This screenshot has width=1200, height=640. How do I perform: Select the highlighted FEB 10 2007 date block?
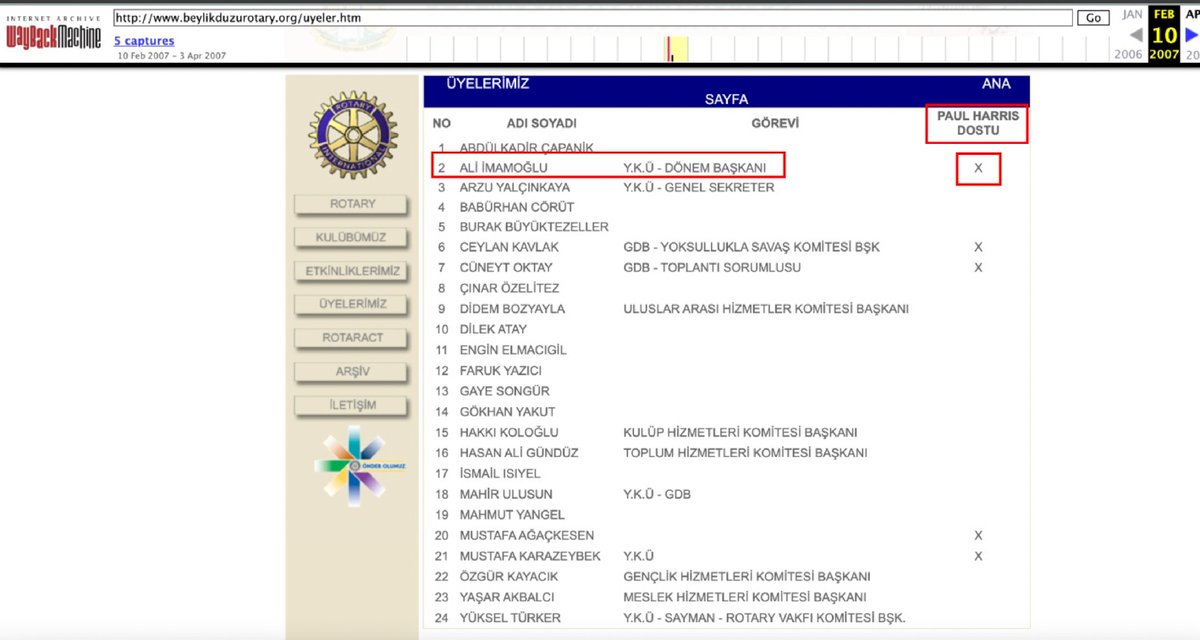[1163, 30]
